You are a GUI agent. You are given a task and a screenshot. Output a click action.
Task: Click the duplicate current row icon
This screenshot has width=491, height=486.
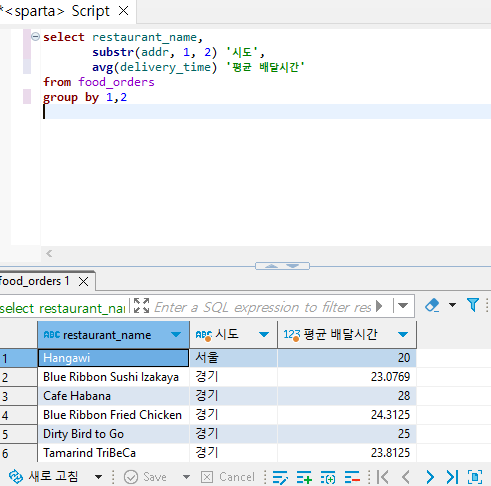328,477
